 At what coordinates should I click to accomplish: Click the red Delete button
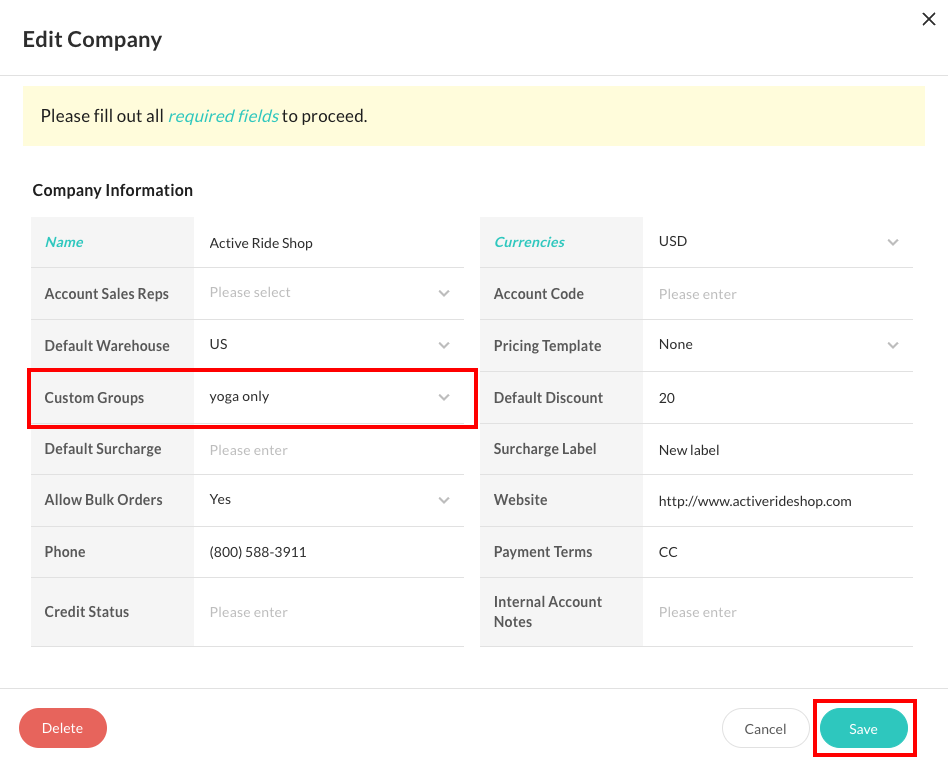(x=63, y=728)
